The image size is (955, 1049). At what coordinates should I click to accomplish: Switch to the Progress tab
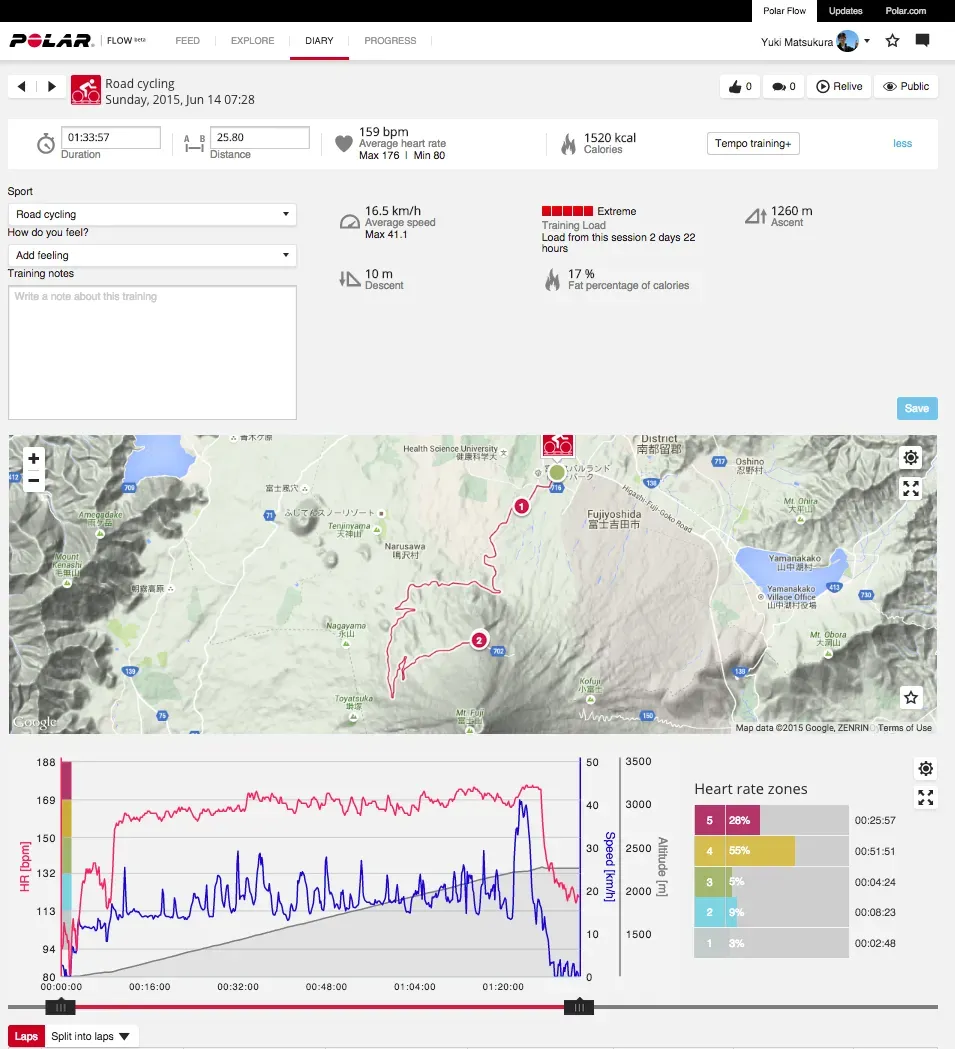(x=390, y=41)
